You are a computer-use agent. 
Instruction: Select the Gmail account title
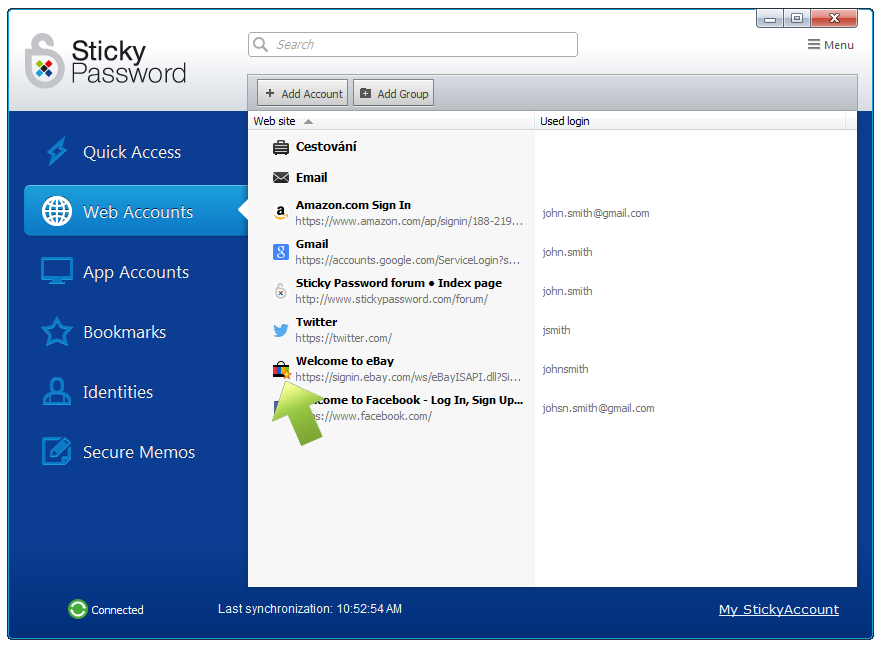click(312, 244)
